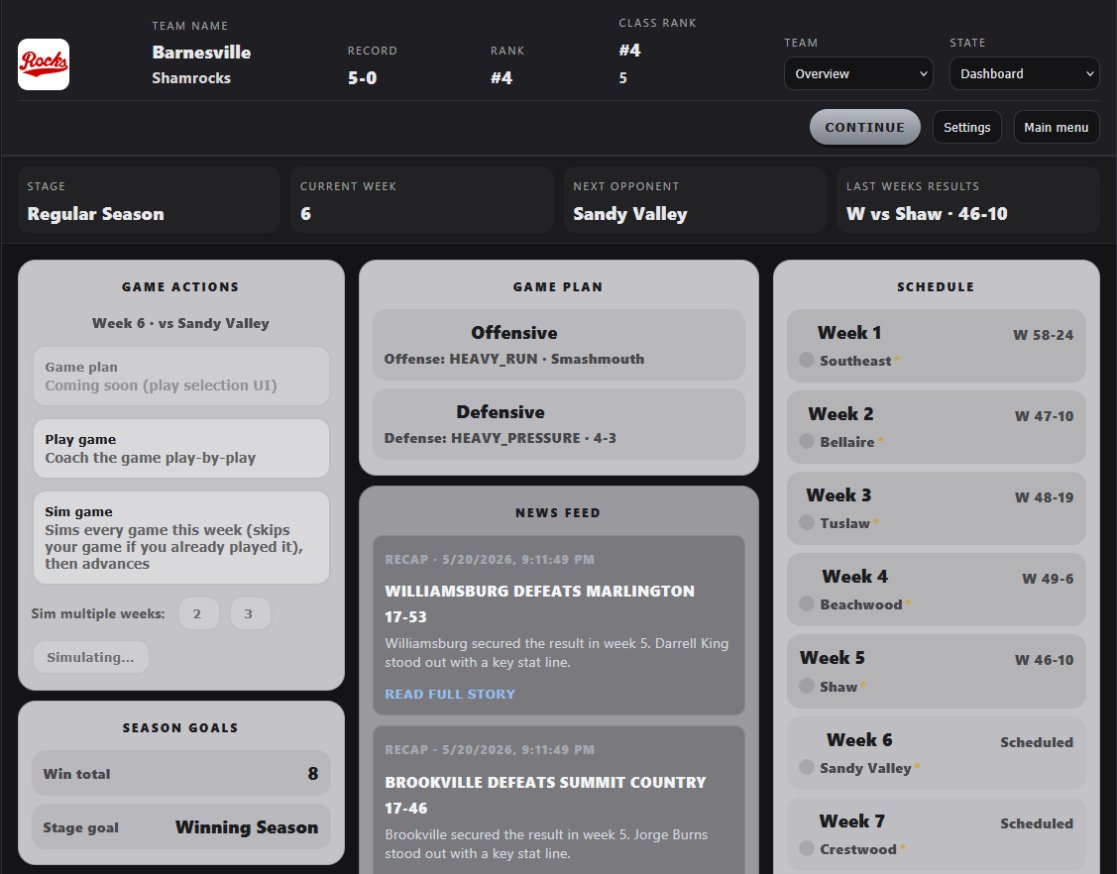This screenshot has height=874, width=1117.
Task: Select Week 4 schedule card
Action: point(936,589)
